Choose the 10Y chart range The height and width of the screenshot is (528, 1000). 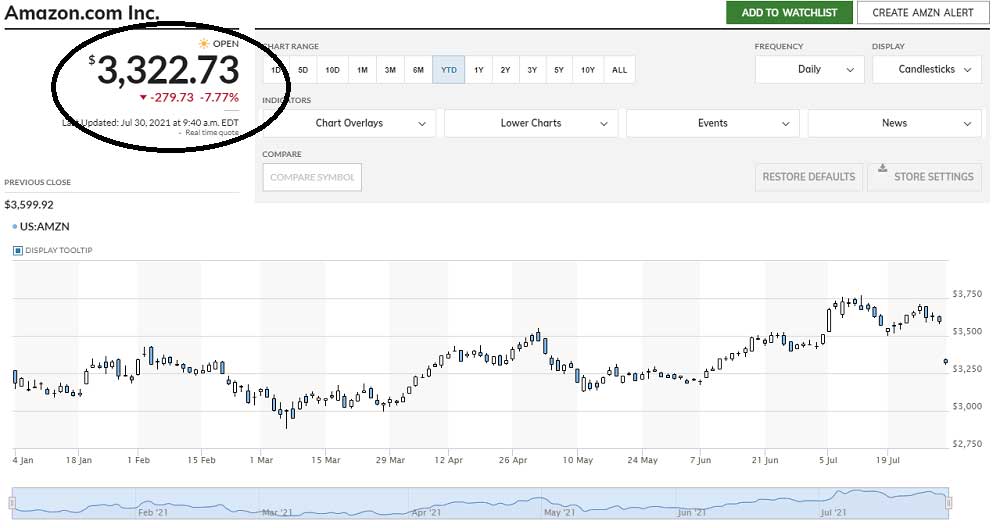click(x=587, y=70)
